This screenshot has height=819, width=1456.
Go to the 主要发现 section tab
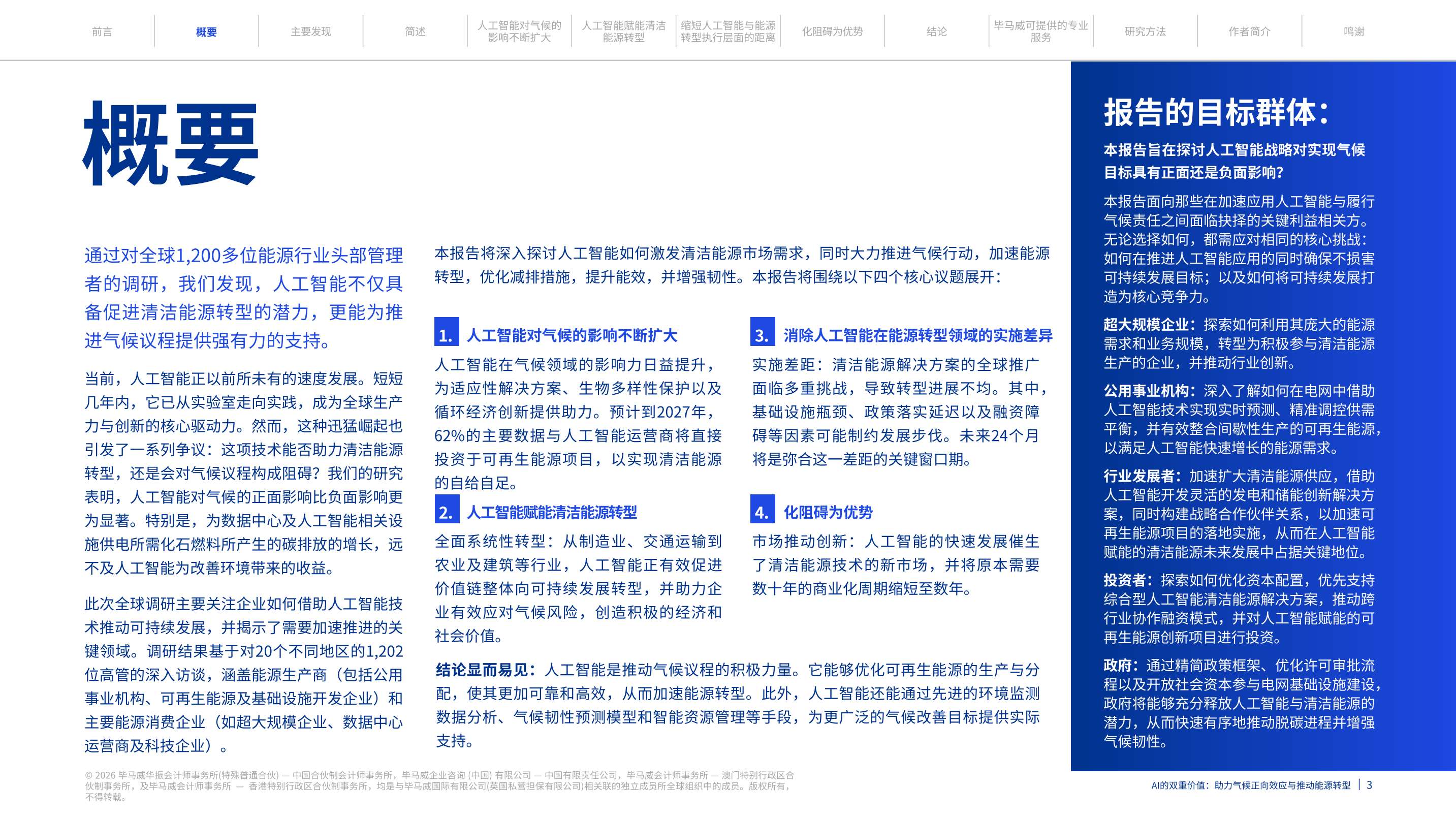(311, 31)
